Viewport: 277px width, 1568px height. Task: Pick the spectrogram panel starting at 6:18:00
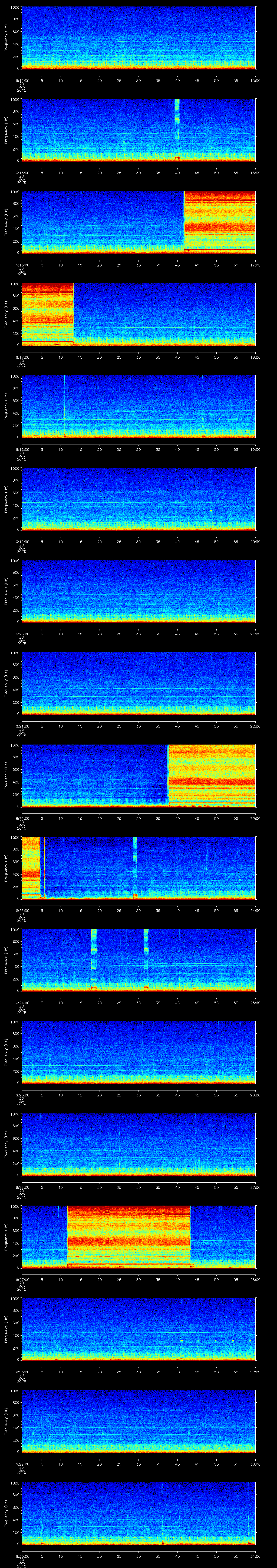(139, 407)
